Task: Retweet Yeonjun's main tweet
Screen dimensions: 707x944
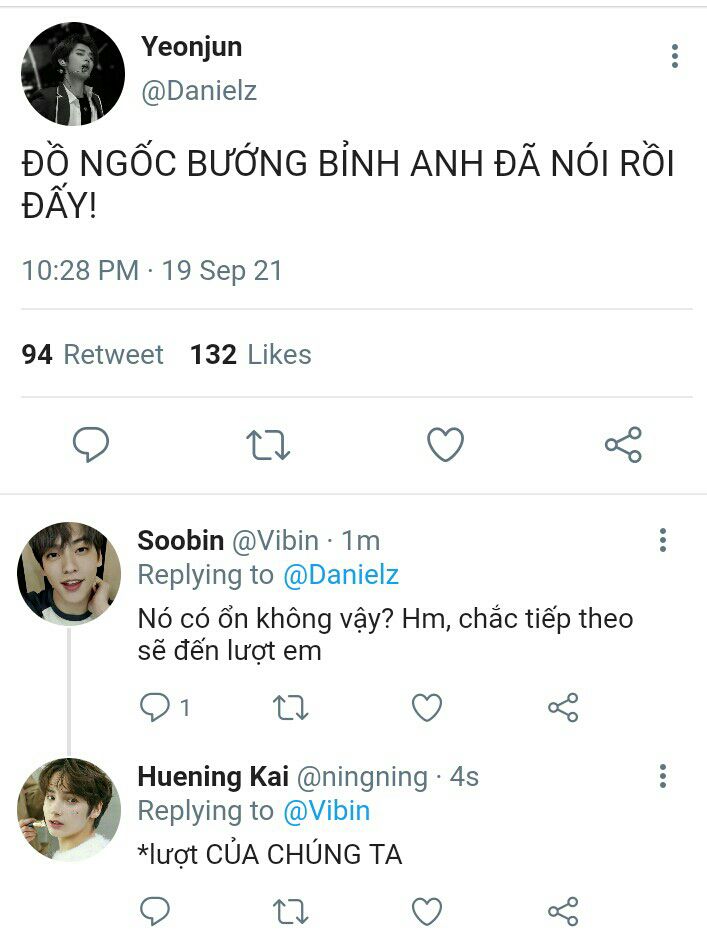Action: click(268, 444)
